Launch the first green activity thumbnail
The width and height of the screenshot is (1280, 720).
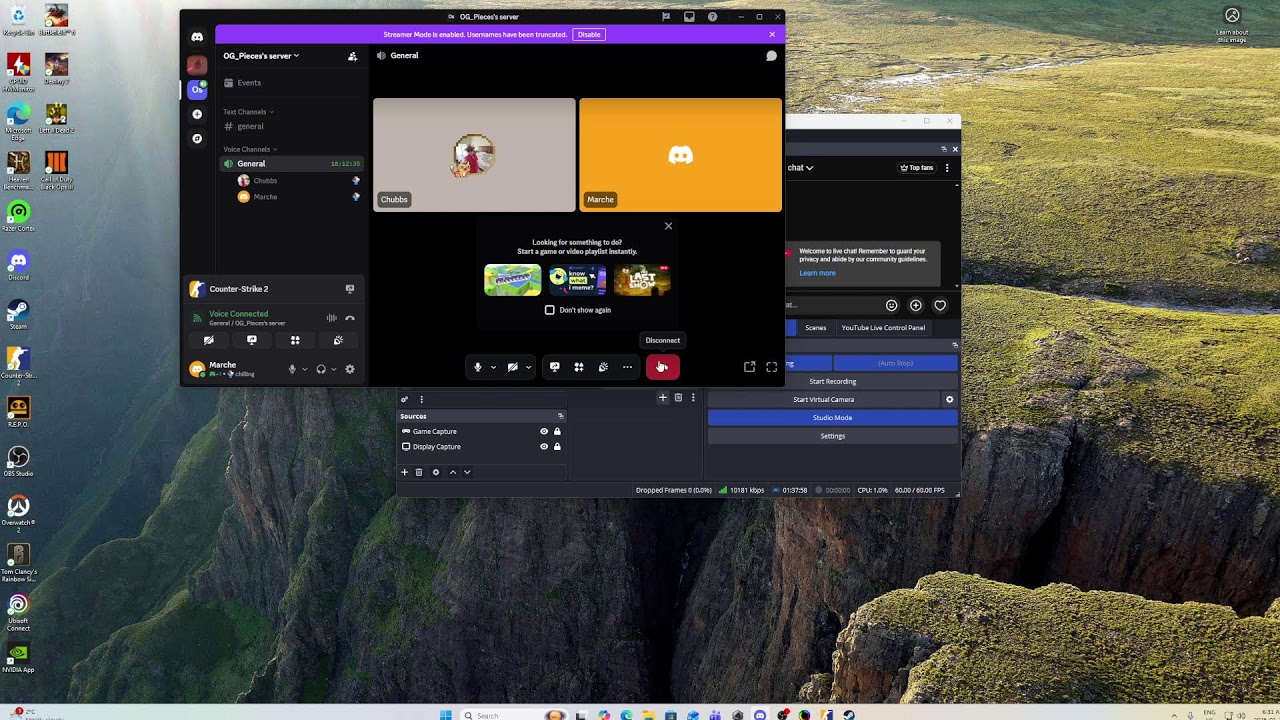pos(513,280)
